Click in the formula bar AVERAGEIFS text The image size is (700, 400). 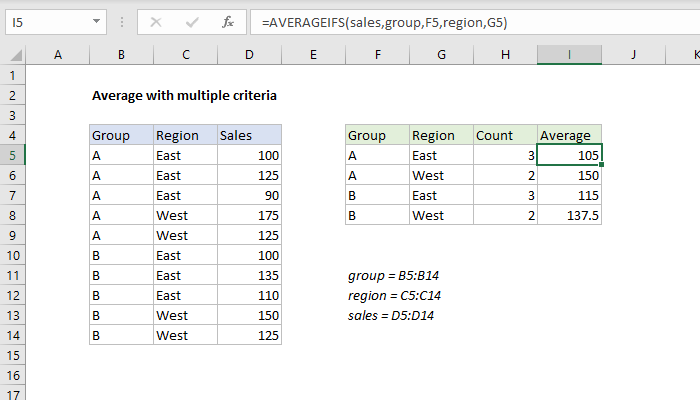click(383, 20)
